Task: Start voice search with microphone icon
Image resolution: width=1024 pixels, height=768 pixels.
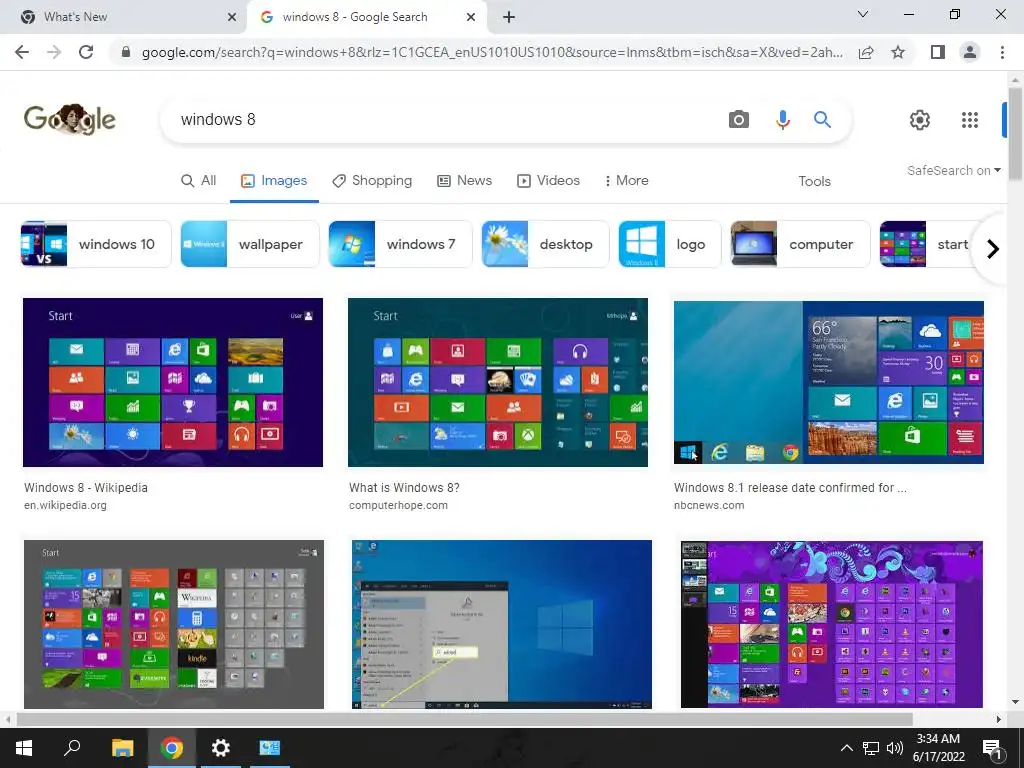Action: pos(782,120)
